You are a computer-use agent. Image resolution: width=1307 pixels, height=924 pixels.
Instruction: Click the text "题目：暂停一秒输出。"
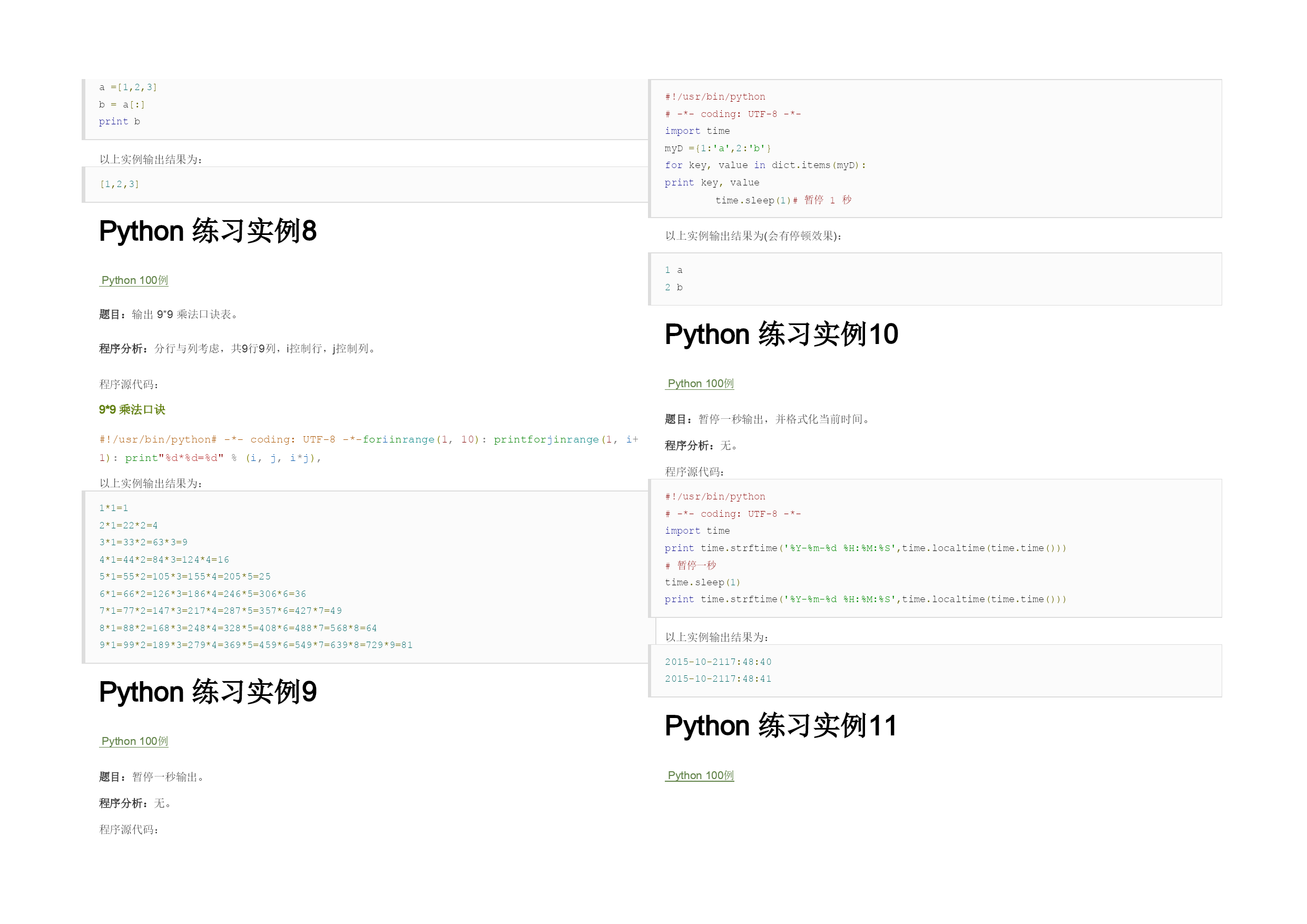[x=153, y=776]
